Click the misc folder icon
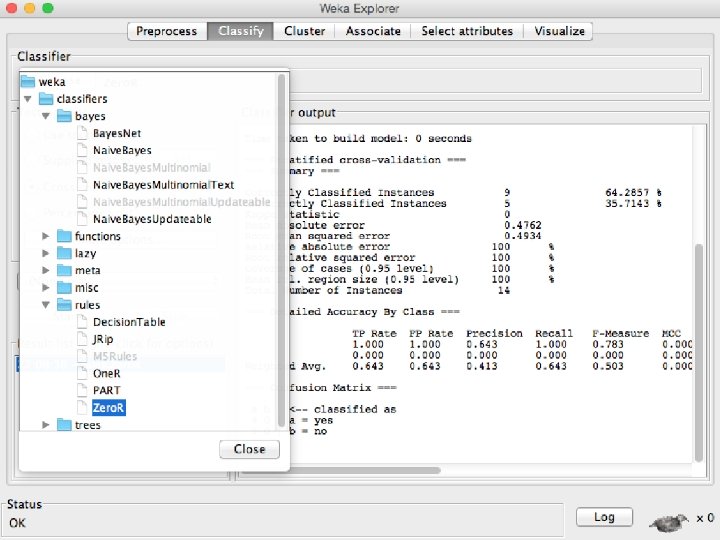The width and height of the screenshot is (720, 540). (64, 287)
